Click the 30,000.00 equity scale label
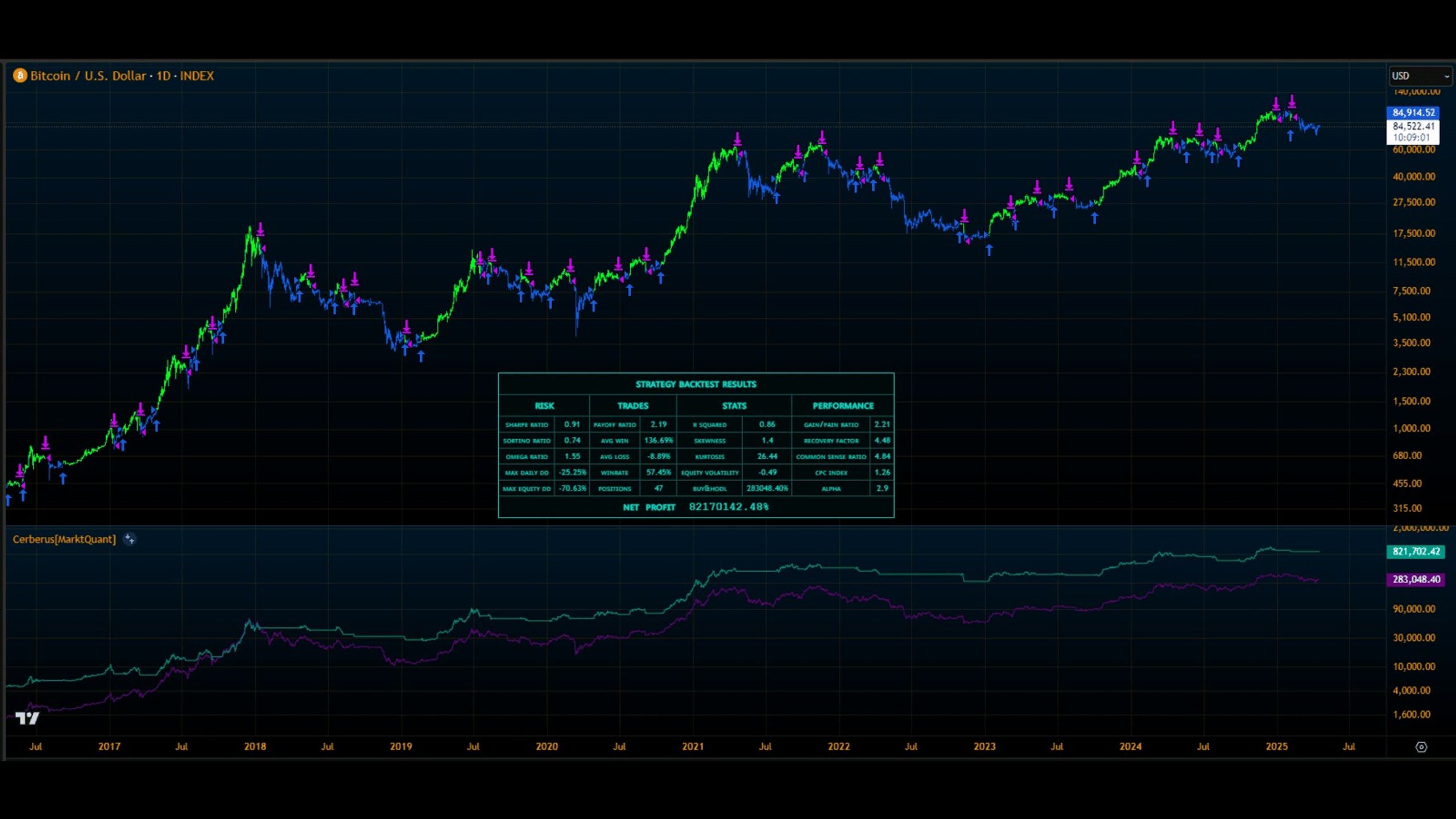Viewport: 1456px width, 819px height. pos(1414,638)
